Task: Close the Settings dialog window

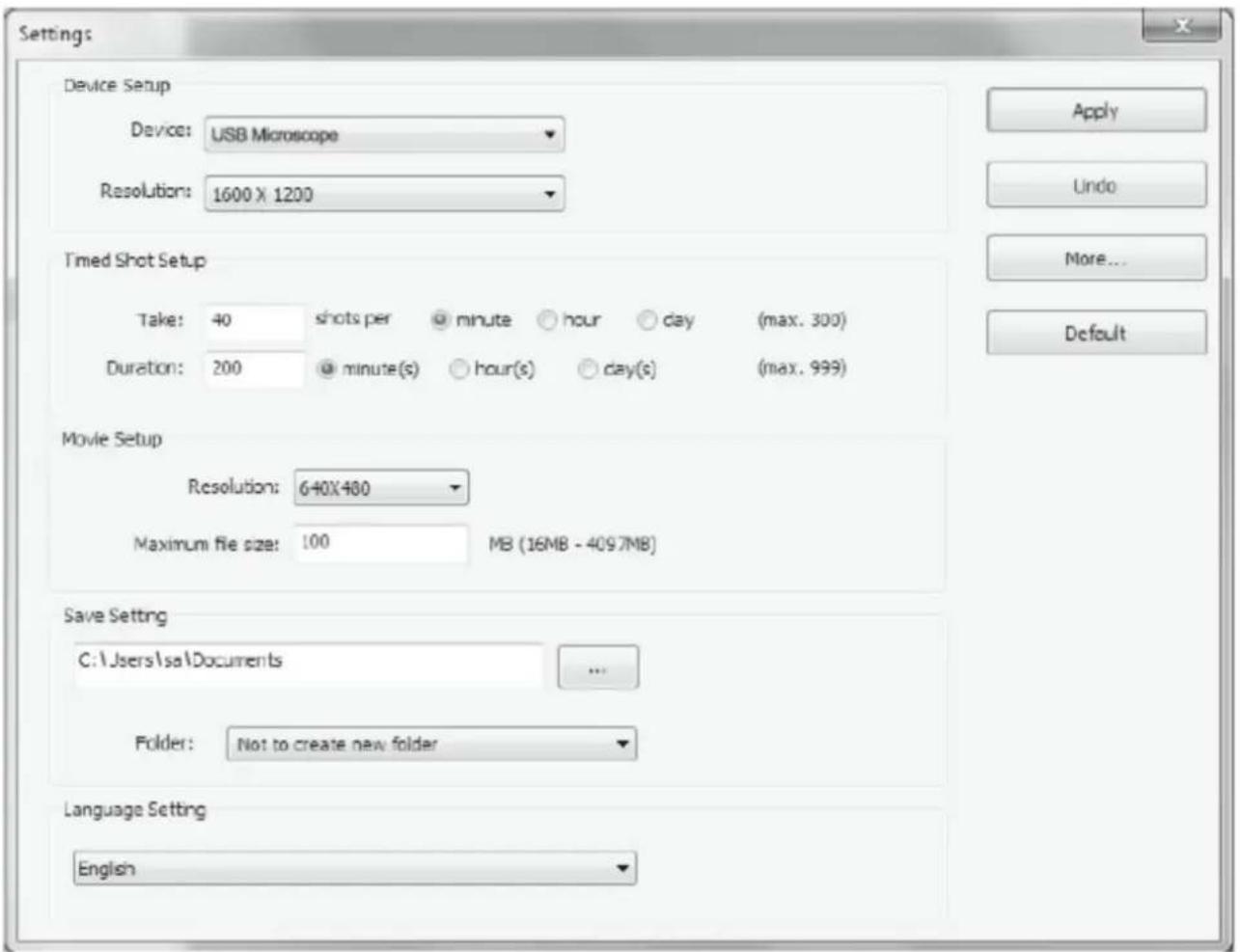Action: point(1181,27)
